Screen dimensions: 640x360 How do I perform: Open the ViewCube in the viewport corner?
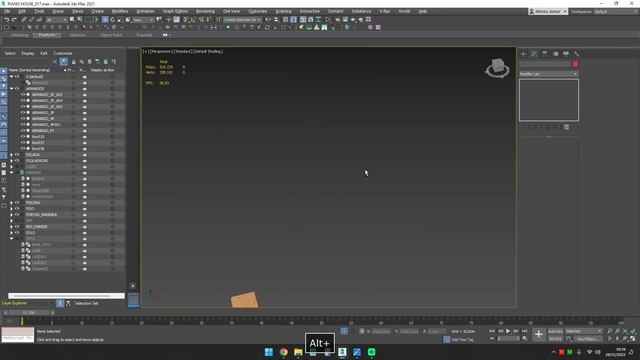[x=497, y=68]
